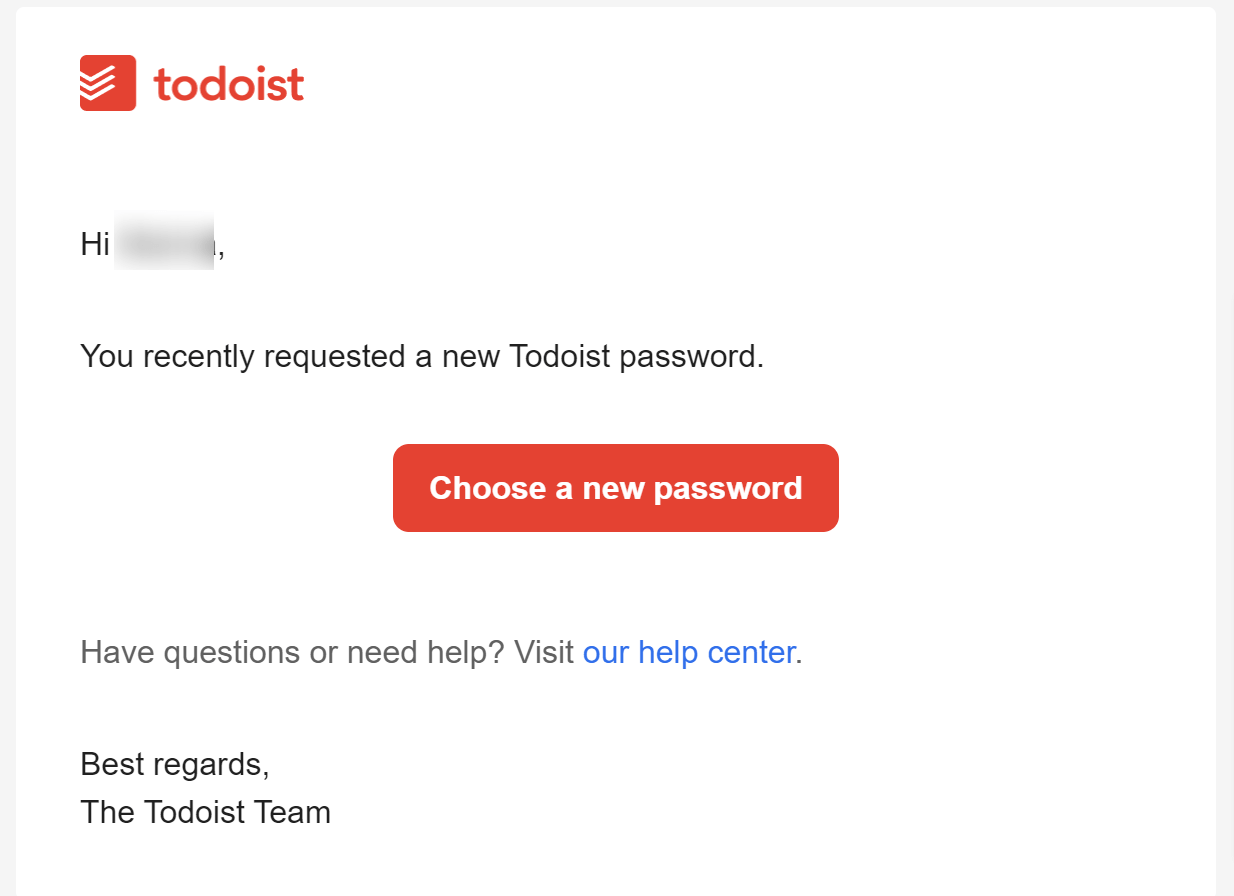This screenshot has width=1234, height=896.
Task: Click the Have questions or need help text
Action: point(292,652)
